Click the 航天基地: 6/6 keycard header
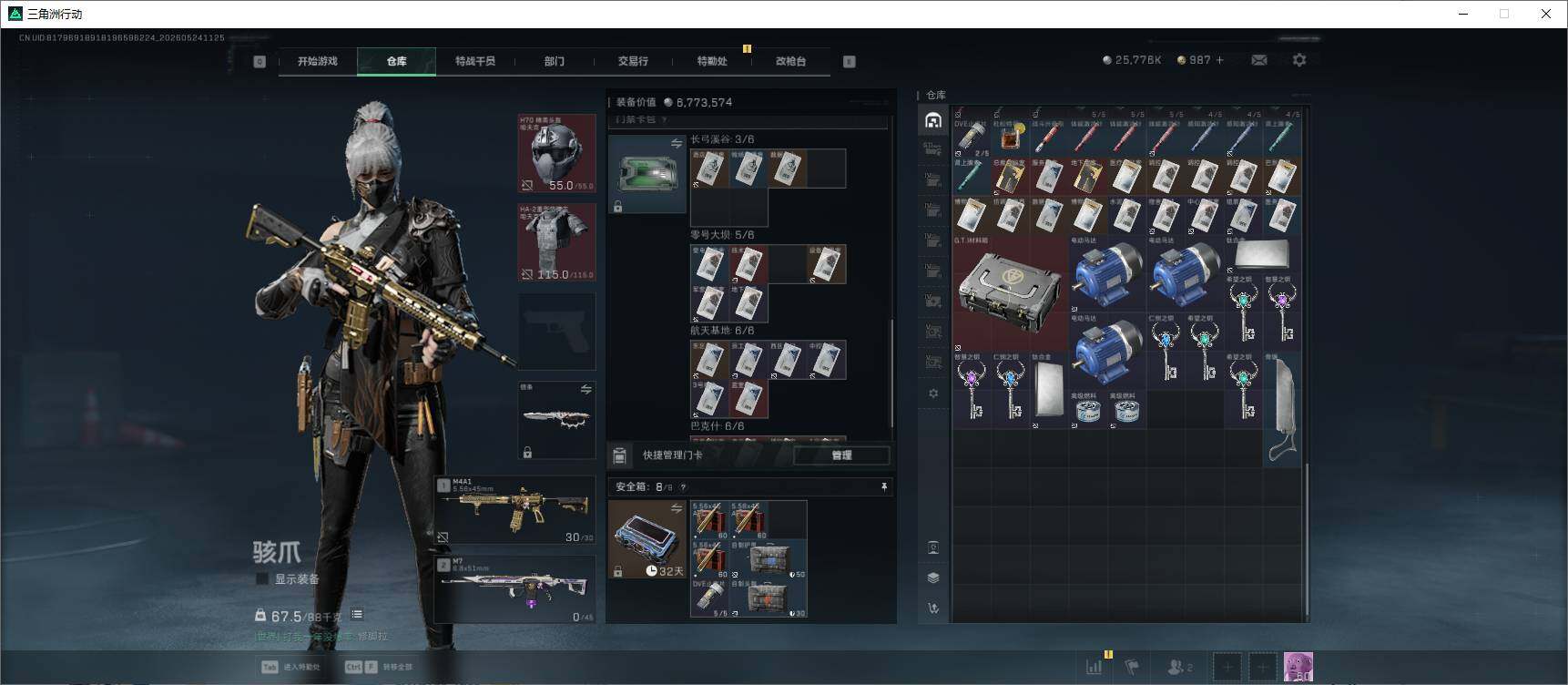1568x685 pixels. click(x=722, y=331)
